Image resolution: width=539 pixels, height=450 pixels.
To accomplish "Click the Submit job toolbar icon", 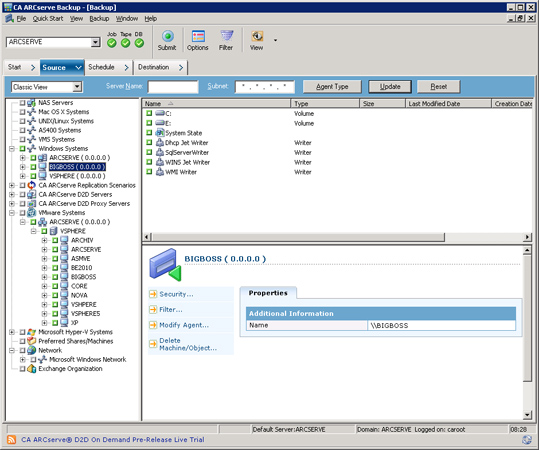I will pyautogui.click(x=167, y=36).
